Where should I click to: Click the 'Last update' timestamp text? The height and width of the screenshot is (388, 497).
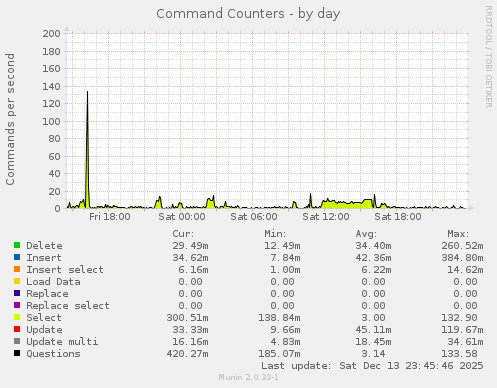(372, 366)
